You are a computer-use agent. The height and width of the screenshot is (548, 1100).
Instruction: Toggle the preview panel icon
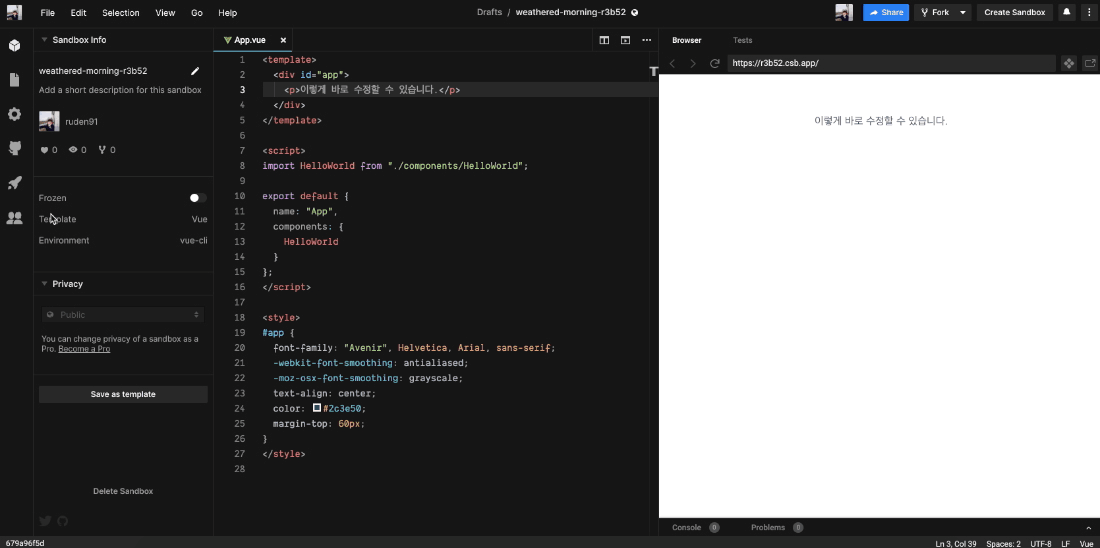(x=625, y=40)
